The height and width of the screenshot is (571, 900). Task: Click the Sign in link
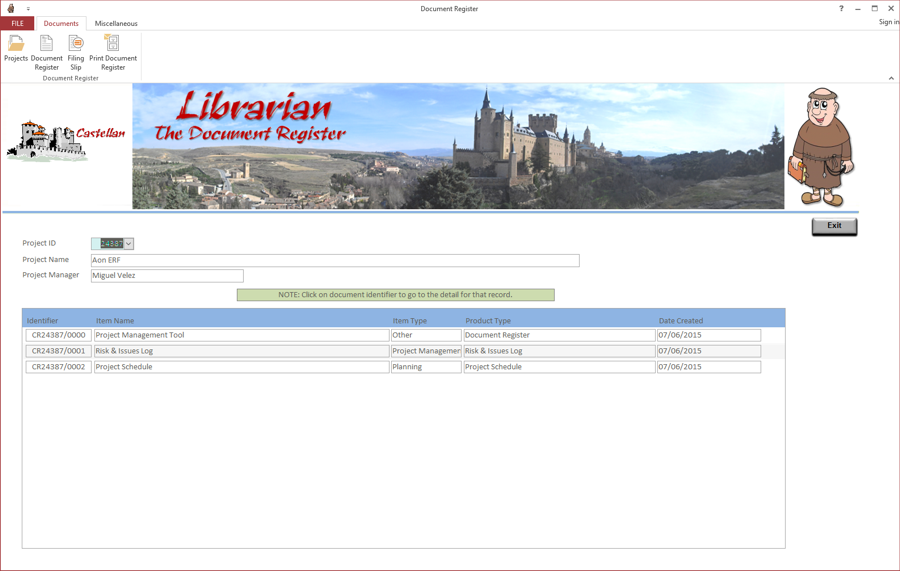tap(889, 22)
